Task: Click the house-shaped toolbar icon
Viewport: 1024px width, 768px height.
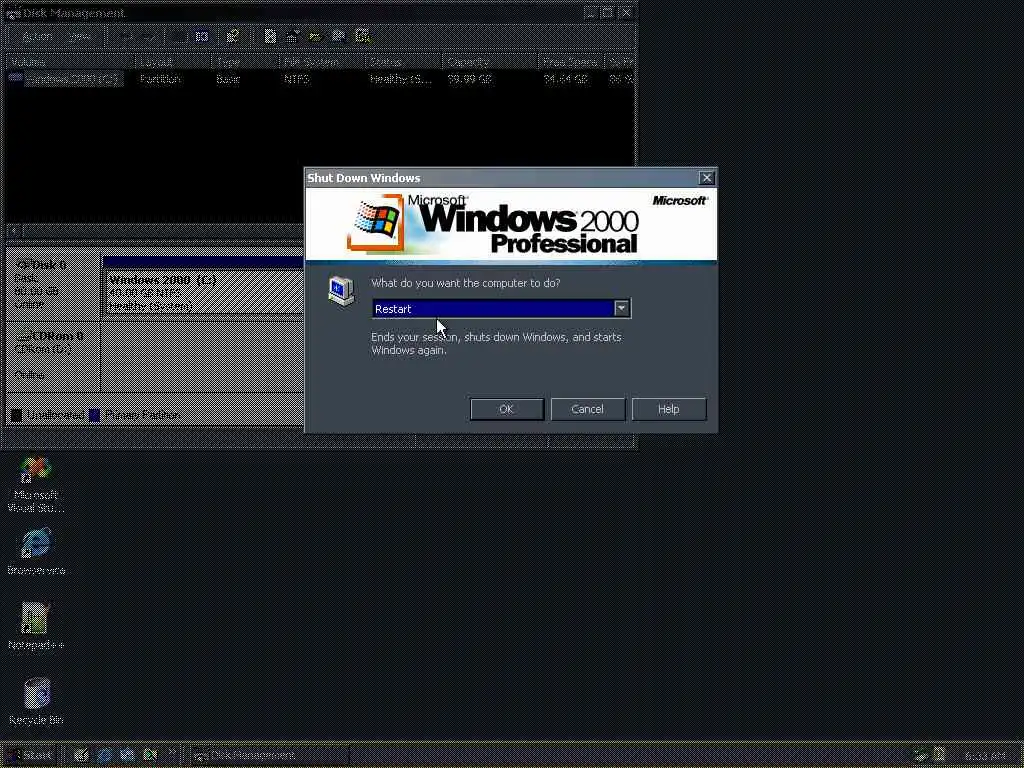Action: tap(293, 37)
